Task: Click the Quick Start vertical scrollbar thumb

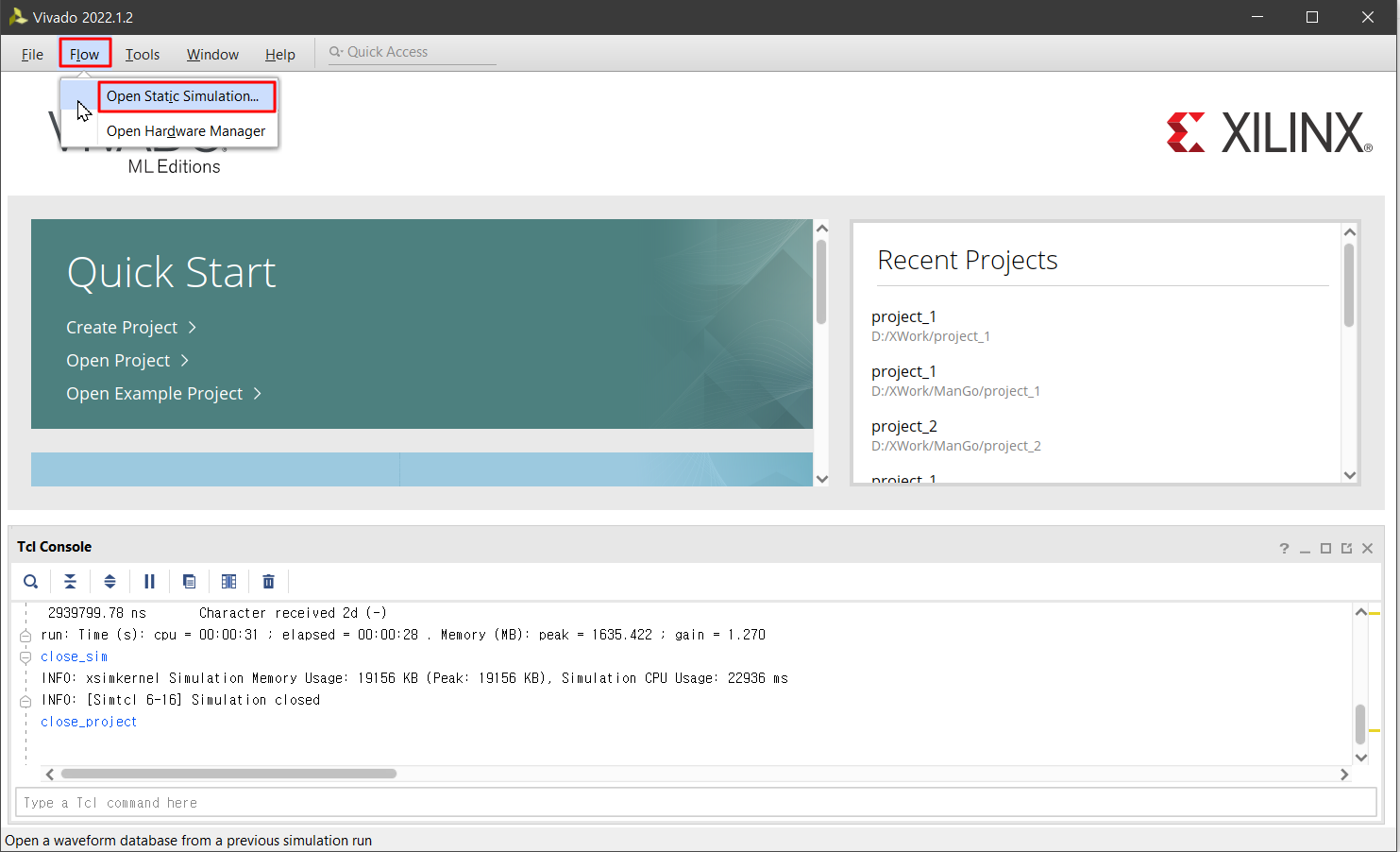Action: point(821,281)
